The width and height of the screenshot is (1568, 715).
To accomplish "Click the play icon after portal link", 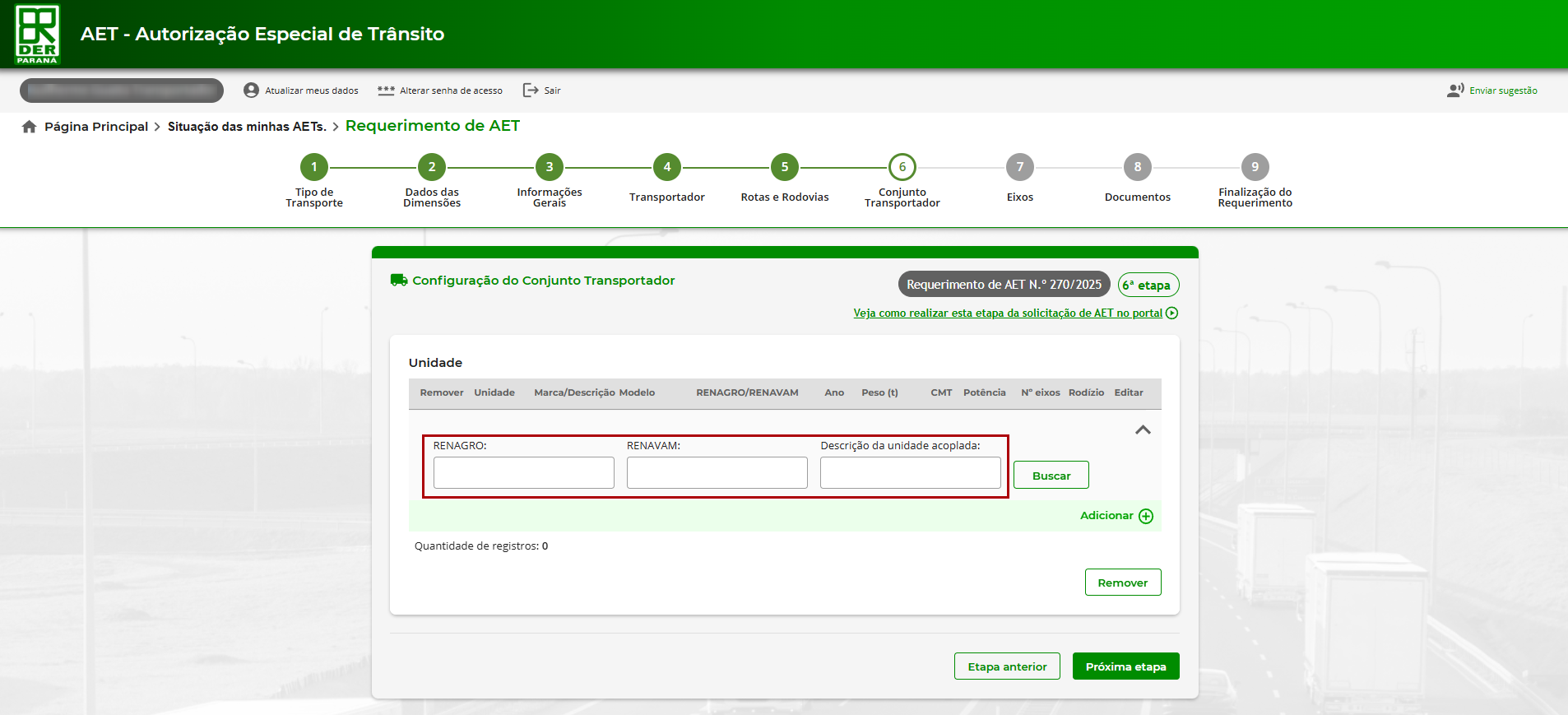I will click(1172, 313).
